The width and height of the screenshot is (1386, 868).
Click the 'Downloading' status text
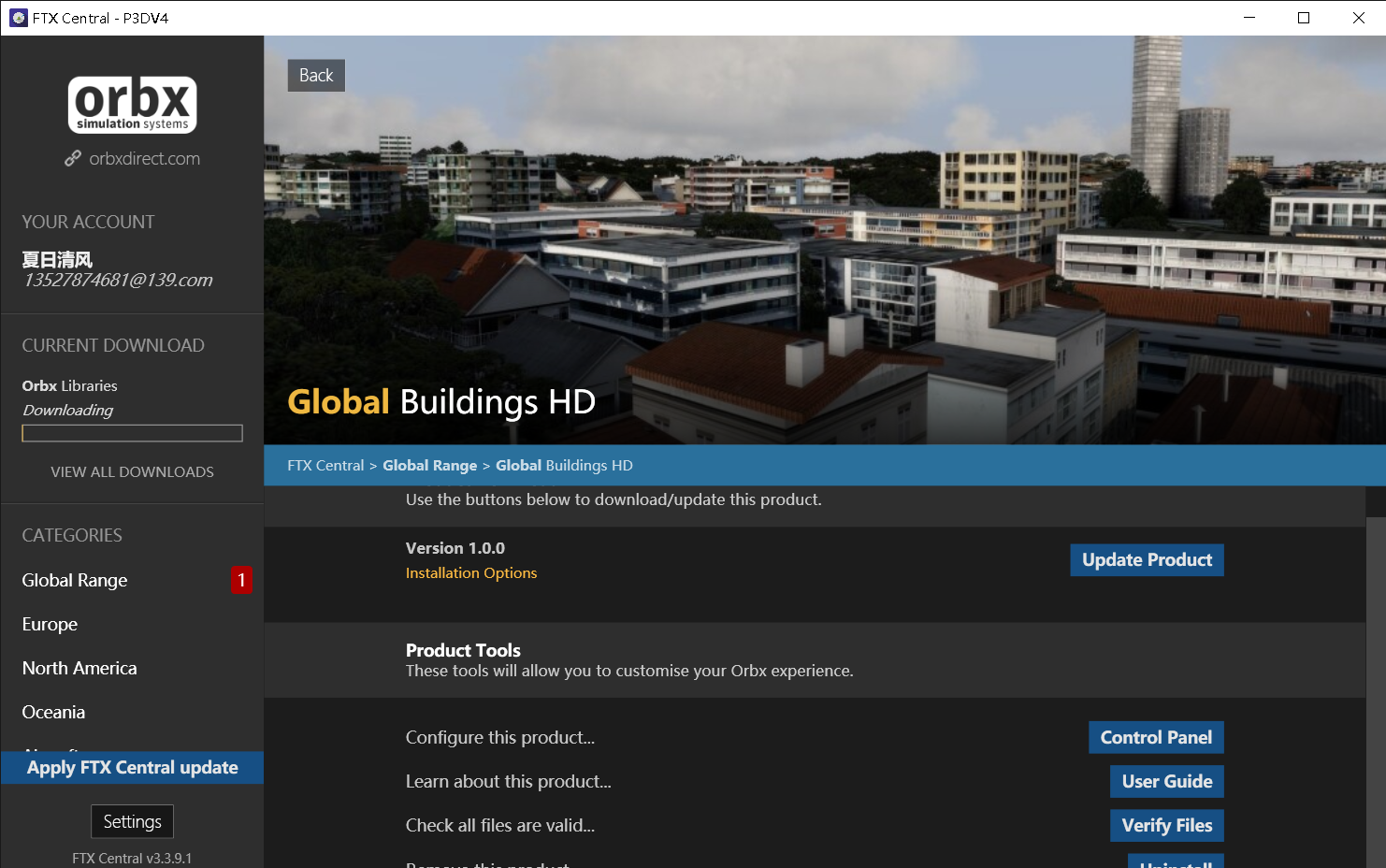[67, 411]
